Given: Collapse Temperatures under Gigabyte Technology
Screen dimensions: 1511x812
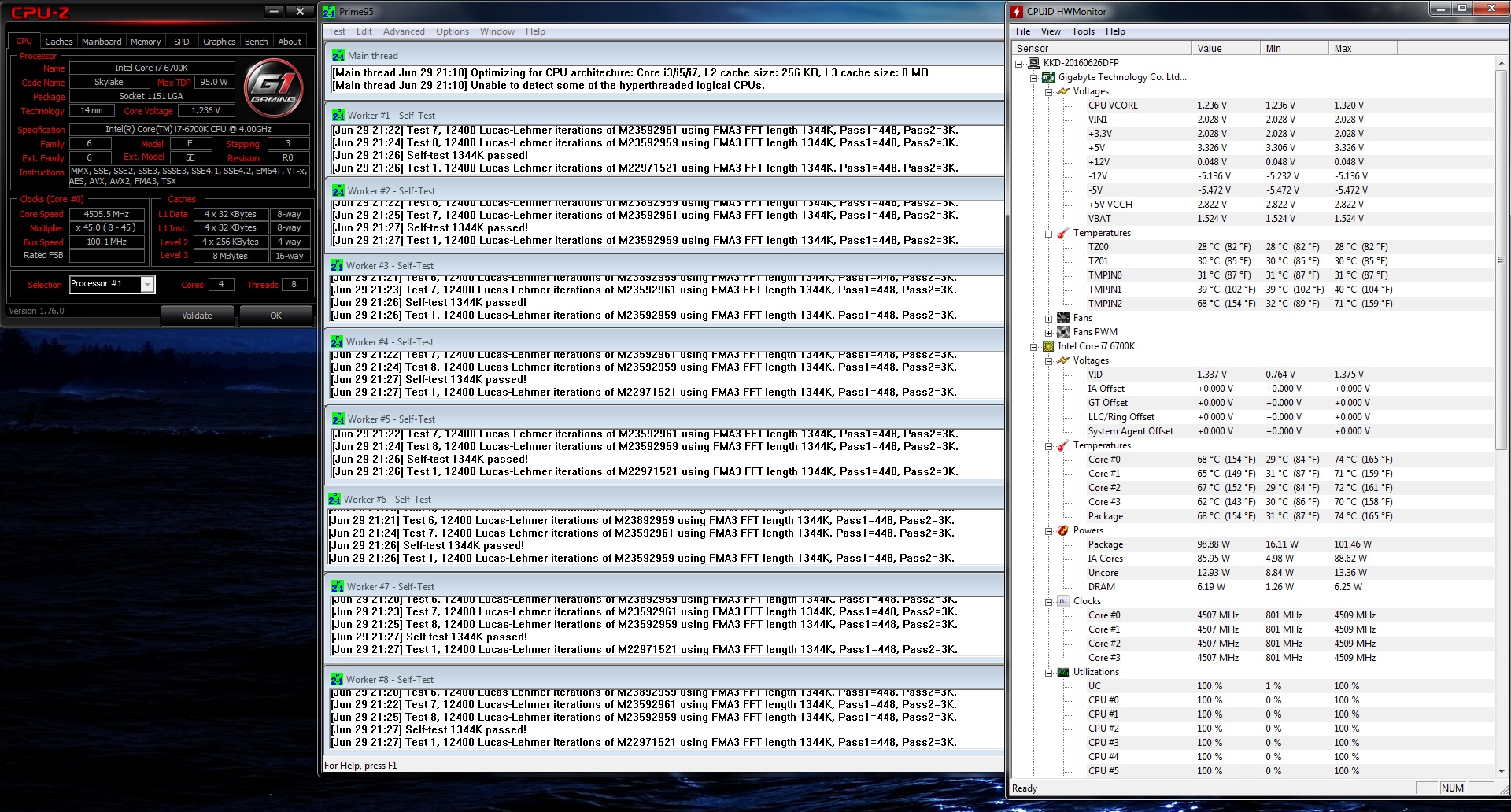Looking at the screenshot, I should click(x=1048, y=234).
